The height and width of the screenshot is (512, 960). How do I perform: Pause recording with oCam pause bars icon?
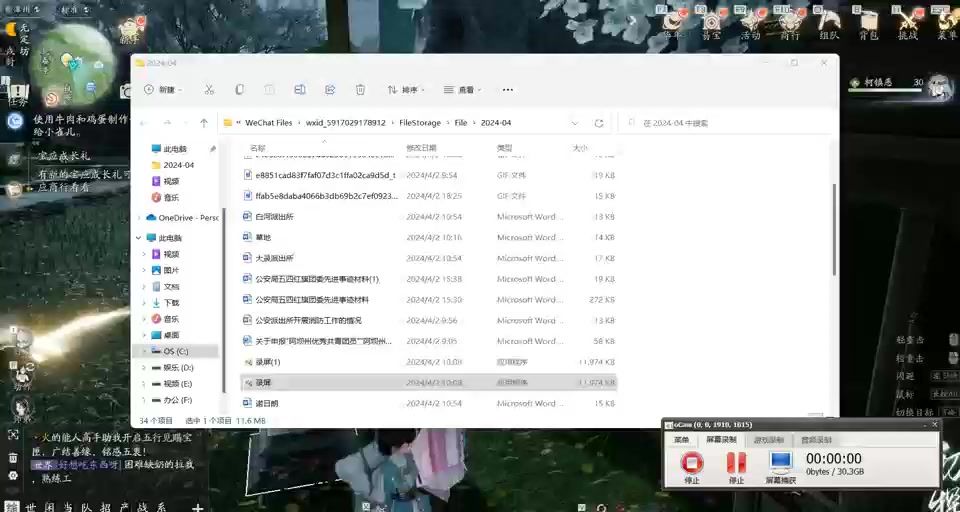point(737,462)
